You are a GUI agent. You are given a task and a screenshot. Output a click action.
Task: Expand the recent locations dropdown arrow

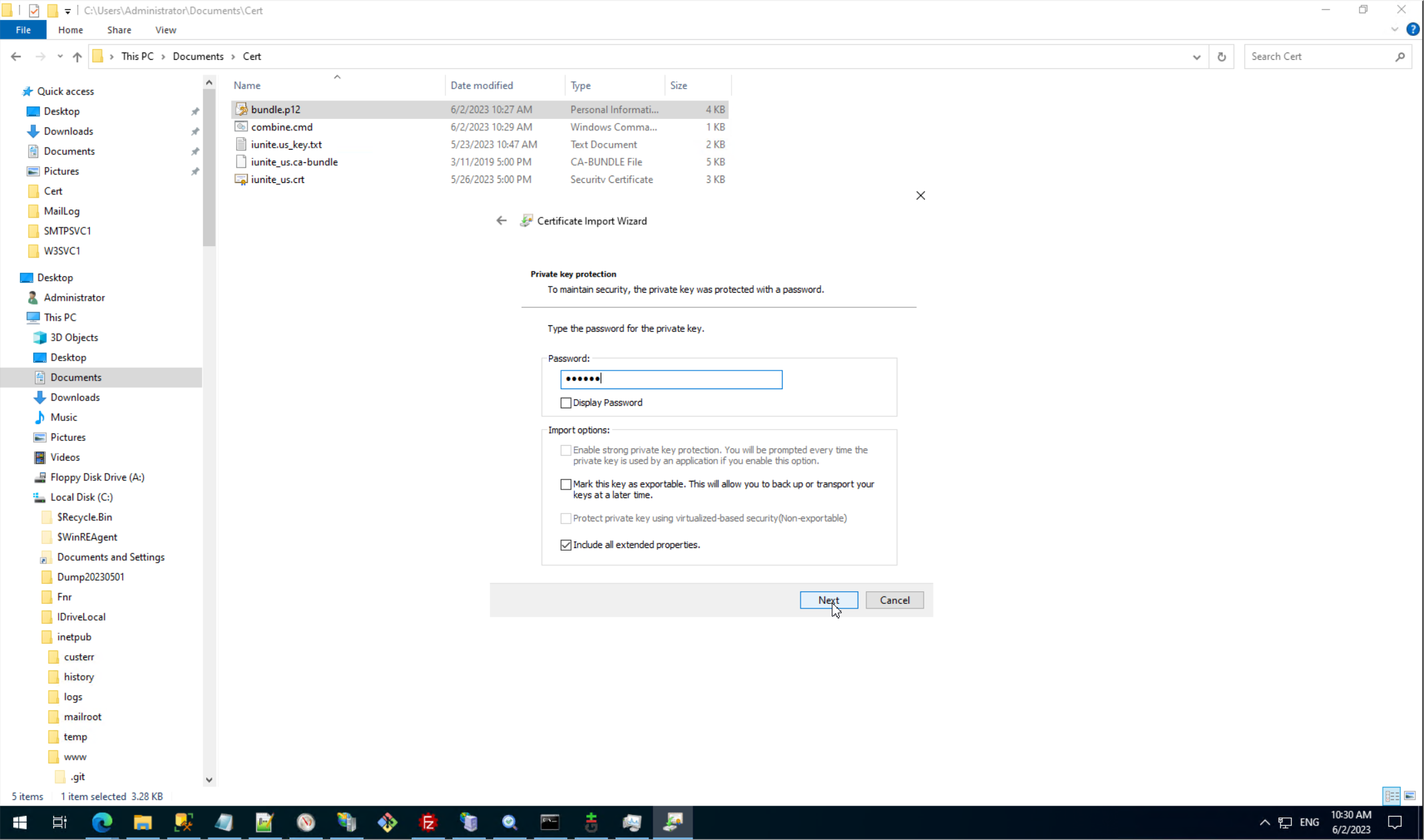[60, 57]
